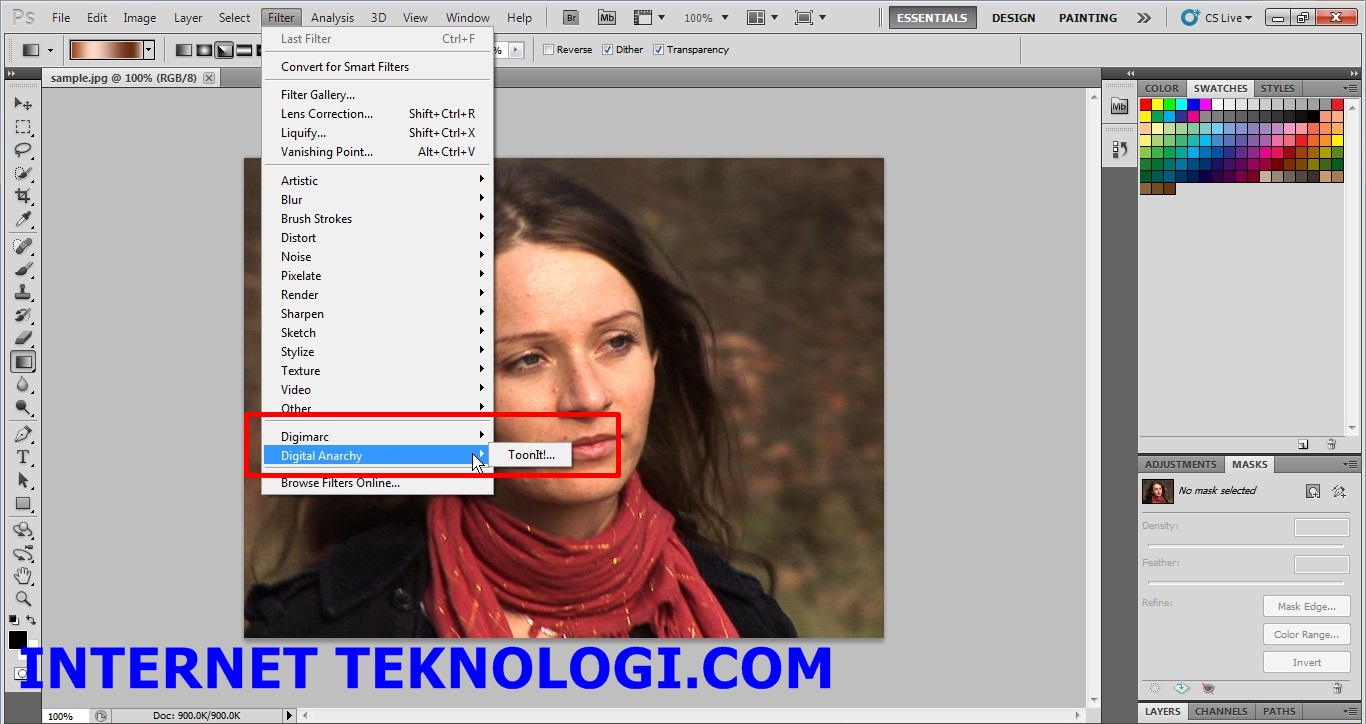1366x724 pixels.
Task: Select the Quick Selection tool
Action: click(23, 173)
